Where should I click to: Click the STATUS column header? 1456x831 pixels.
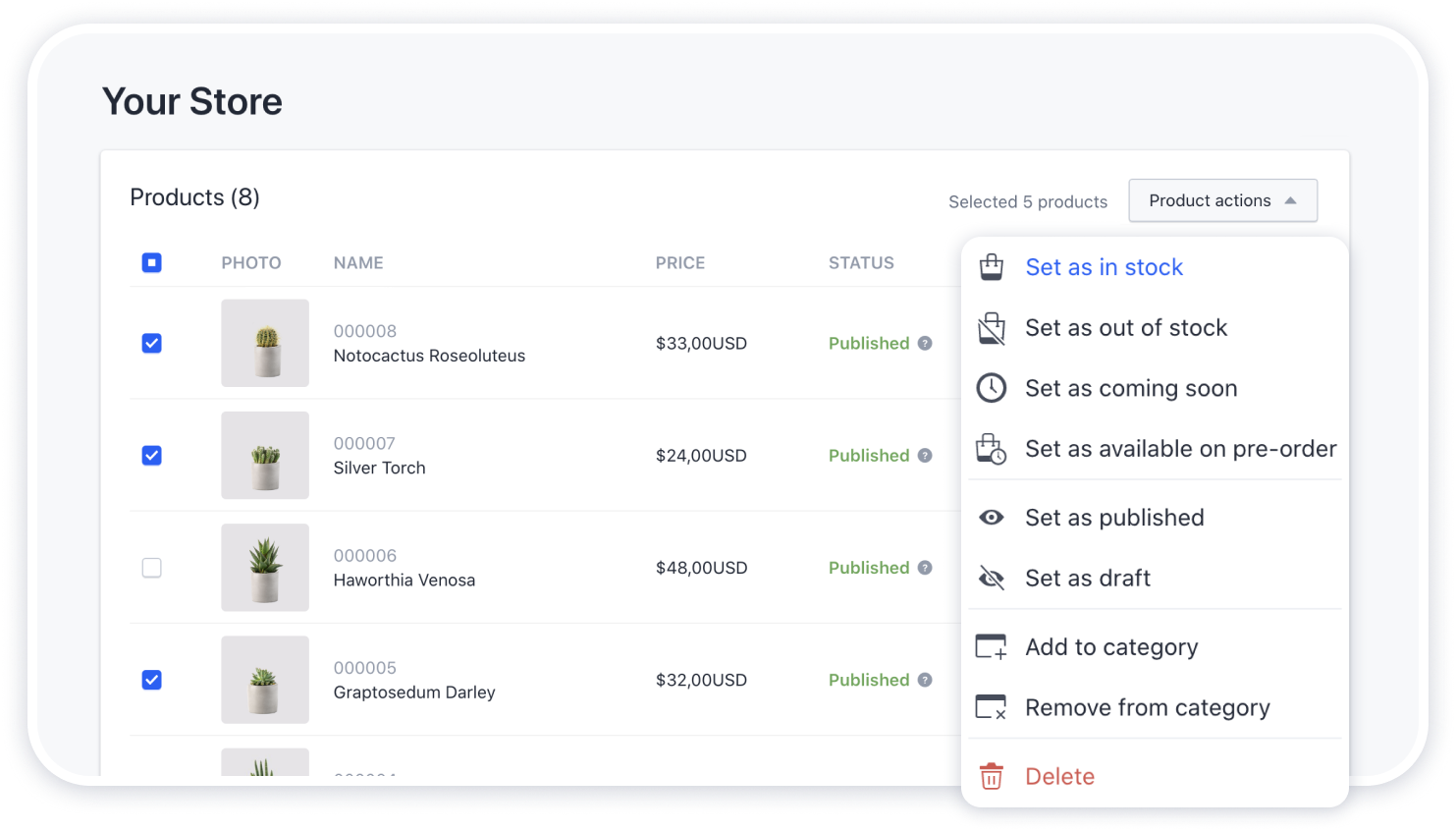tap(861, 262)
